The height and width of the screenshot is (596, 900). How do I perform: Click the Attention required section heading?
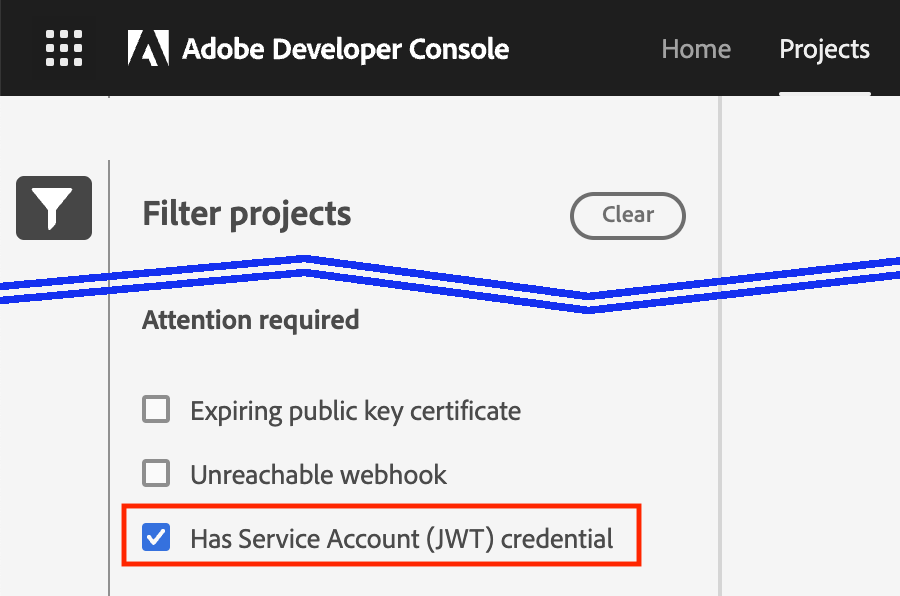coord(250,320)
